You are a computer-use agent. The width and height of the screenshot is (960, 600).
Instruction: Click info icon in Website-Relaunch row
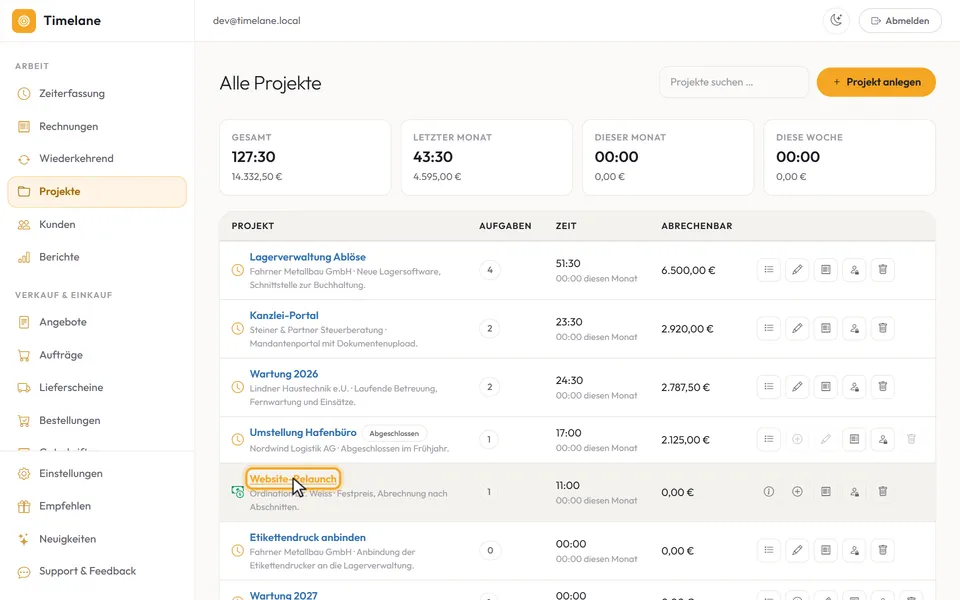coord(768,492)
